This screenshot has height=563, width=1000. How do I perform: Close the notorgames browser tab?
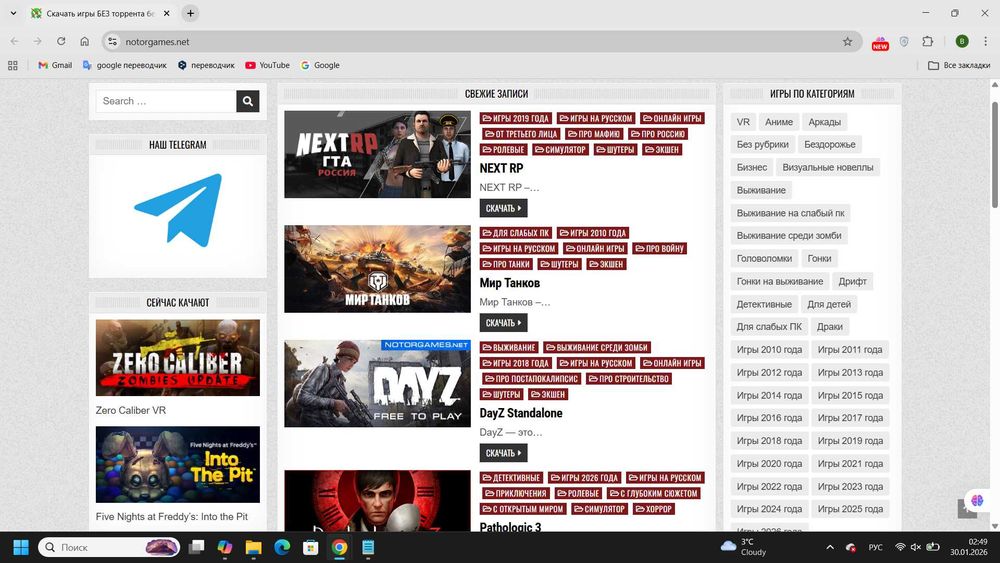[167, 13]
